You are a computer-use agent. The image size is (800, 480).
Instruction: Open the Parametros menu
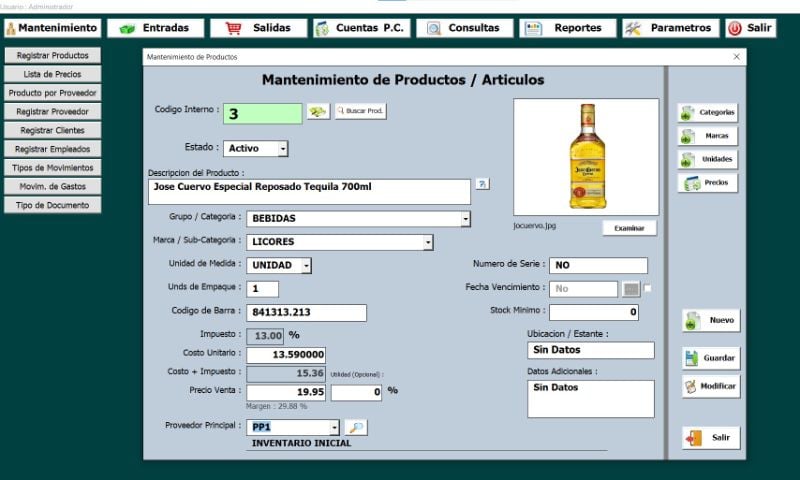[x=671, y=28]
